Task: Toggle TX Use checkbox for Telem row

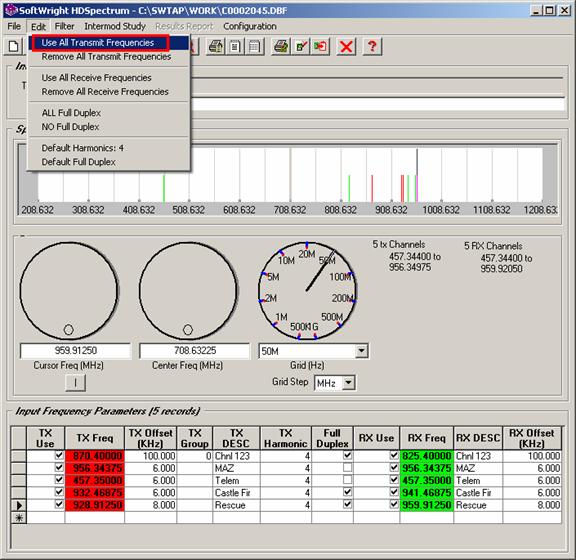Action: point(58,480)
